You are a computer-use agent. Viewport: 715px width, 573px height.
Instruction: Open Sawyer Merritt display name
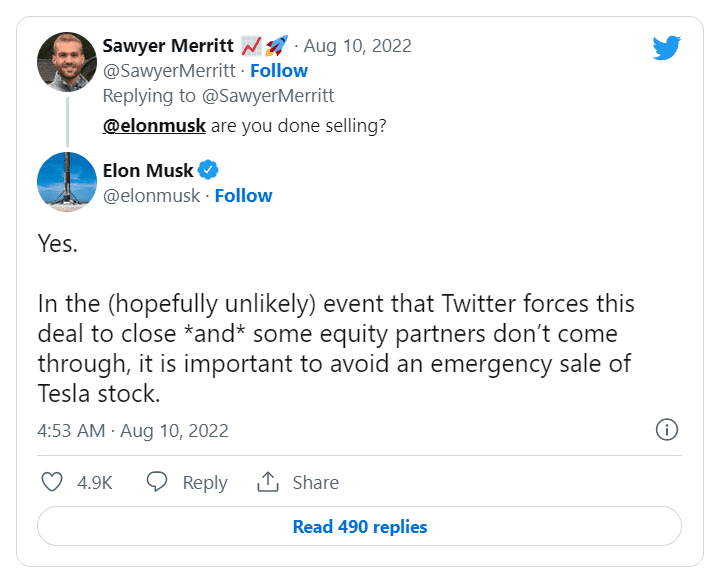click(168, 46)
